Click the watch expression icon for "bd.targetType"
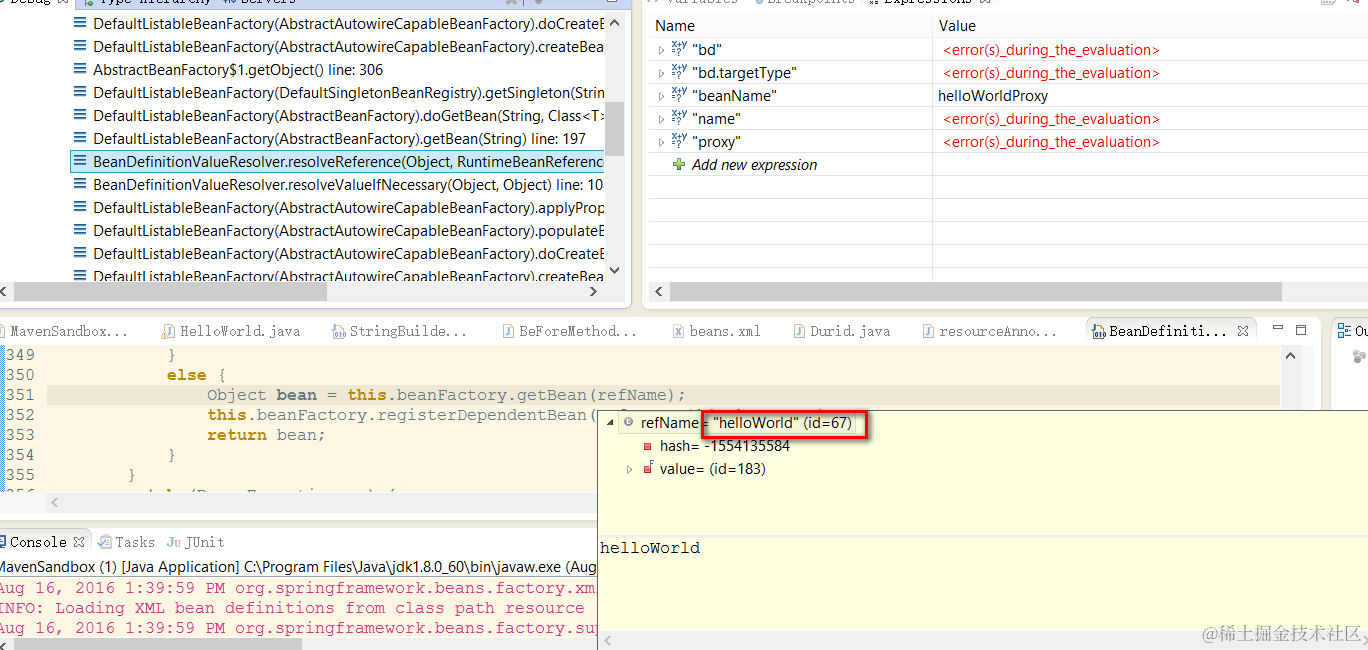Viewport: 1368px width, 650px height. coord(679,72)
